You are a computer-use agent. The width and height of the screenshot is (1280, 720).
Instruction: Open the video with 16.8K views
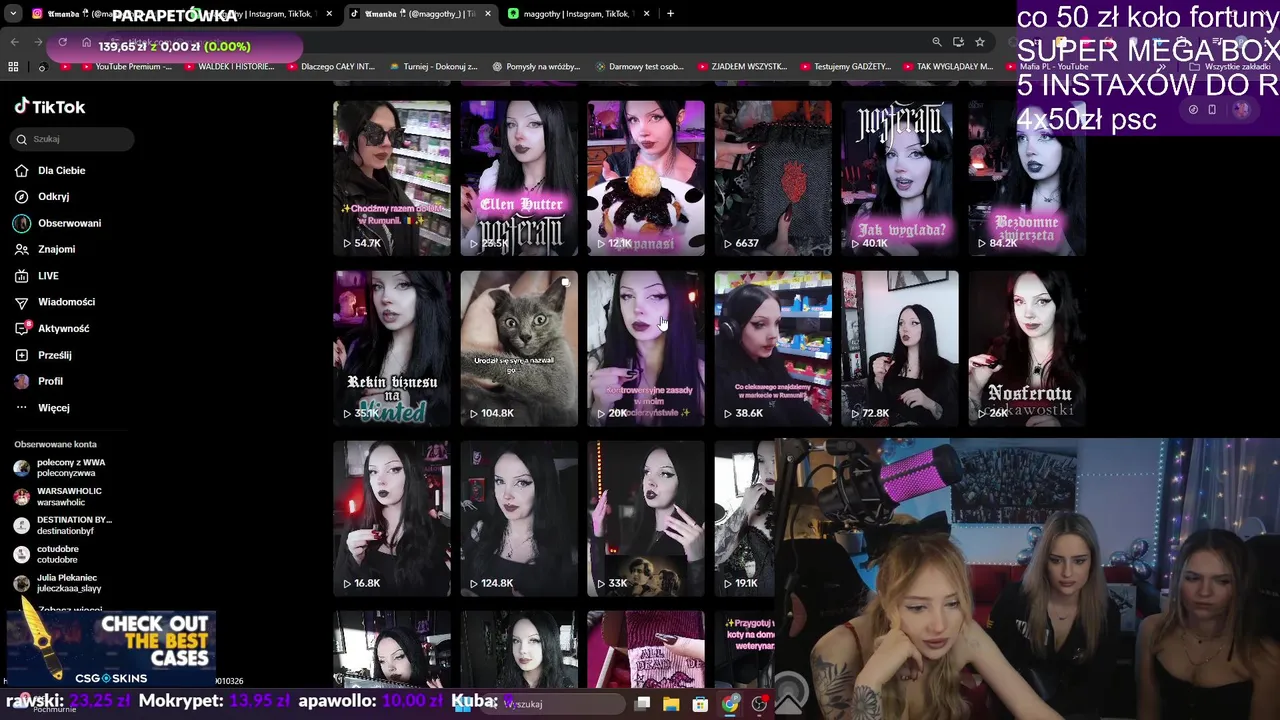(392, 518)
